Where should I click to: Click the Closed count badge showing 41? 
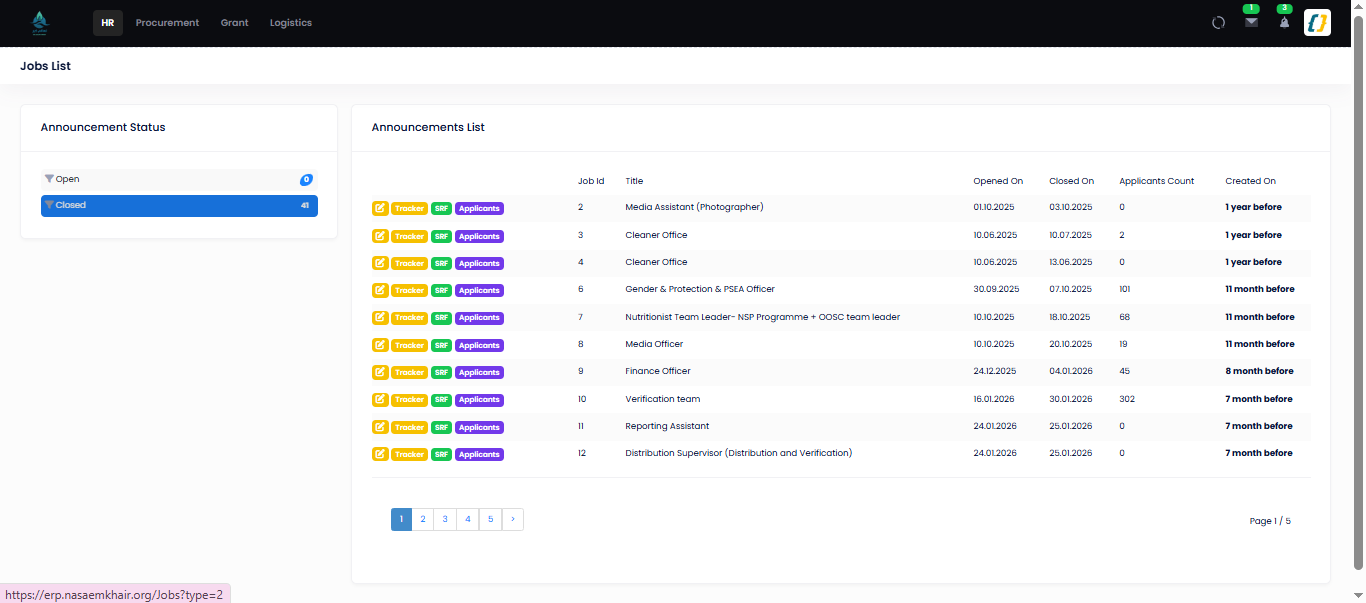tap(305, 205)
